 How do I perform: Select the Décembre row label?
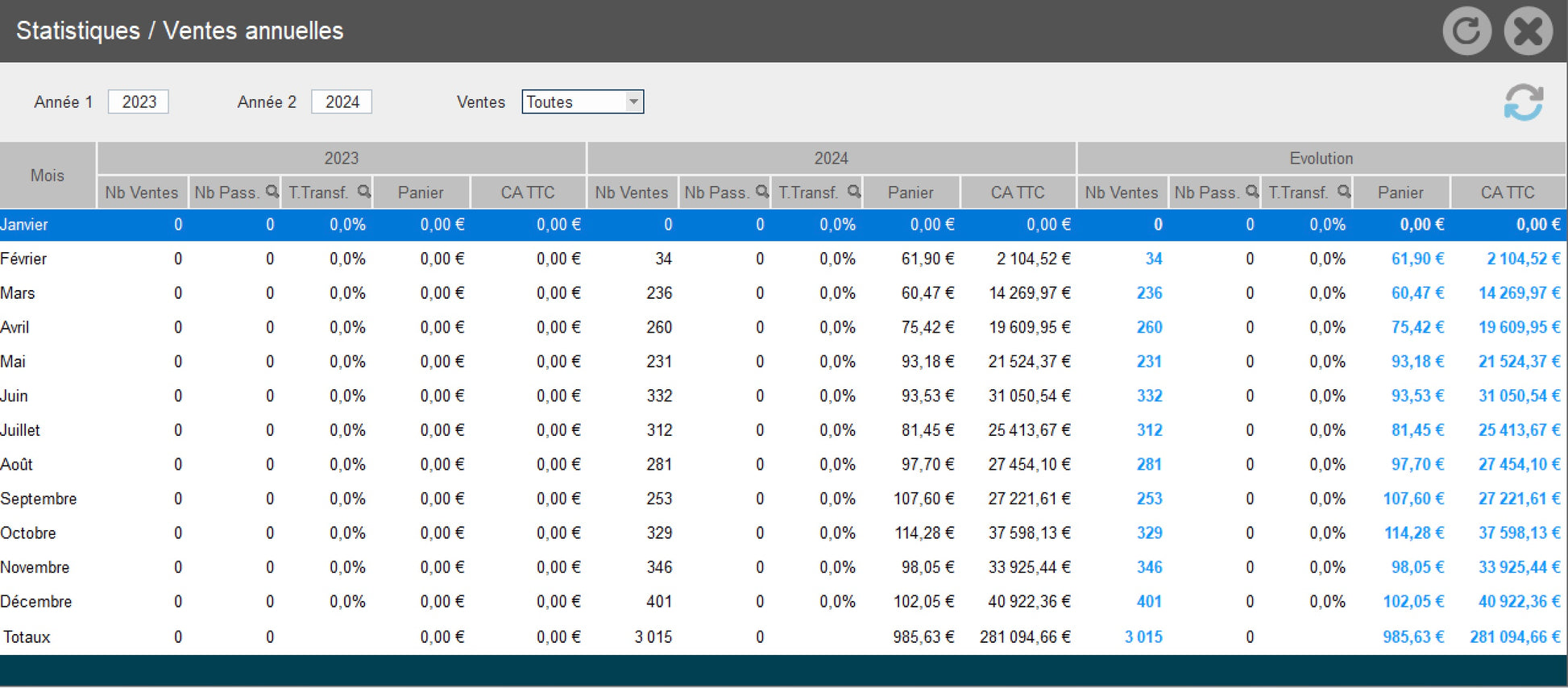36,601
